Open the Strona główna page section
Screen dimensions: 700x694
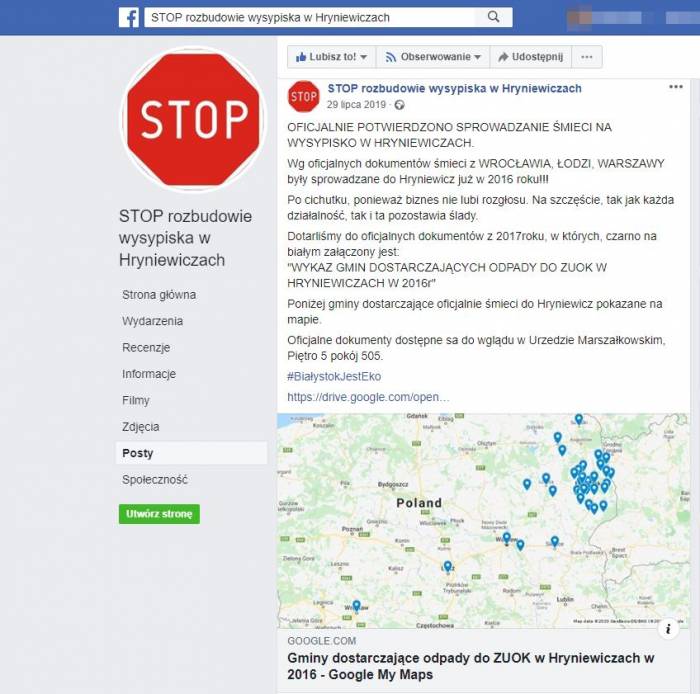[159, 295]
